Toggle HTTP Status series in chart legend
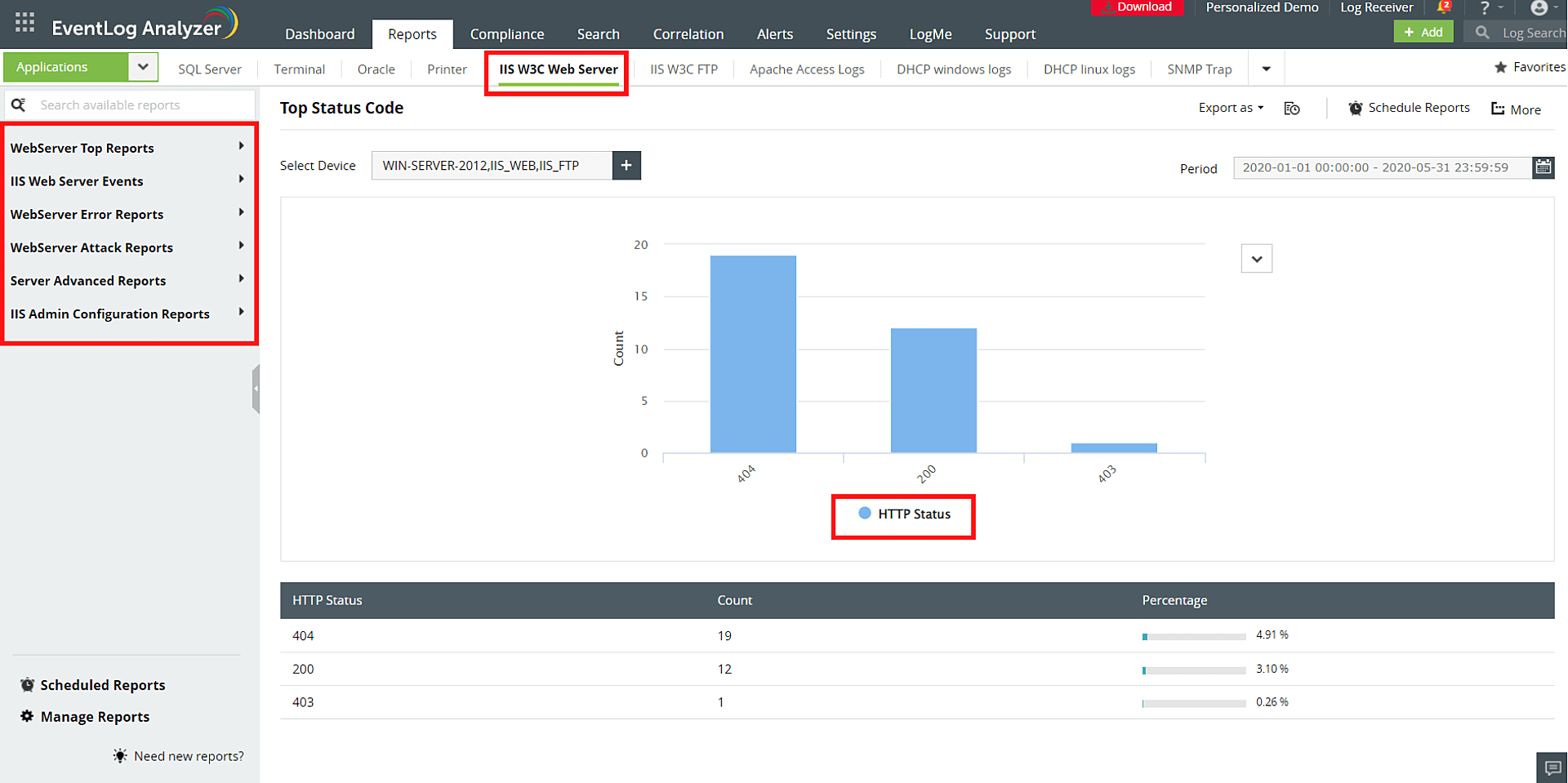 [x=902, y=514]
